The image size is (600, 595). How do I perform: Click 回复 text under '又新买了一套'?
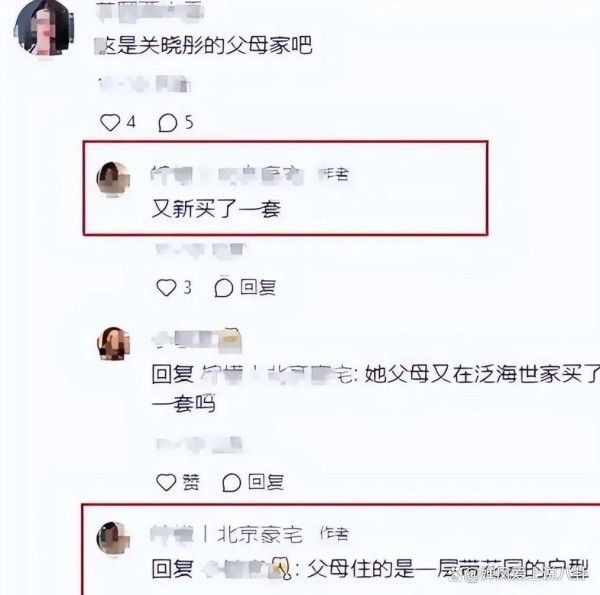(258, 287)
